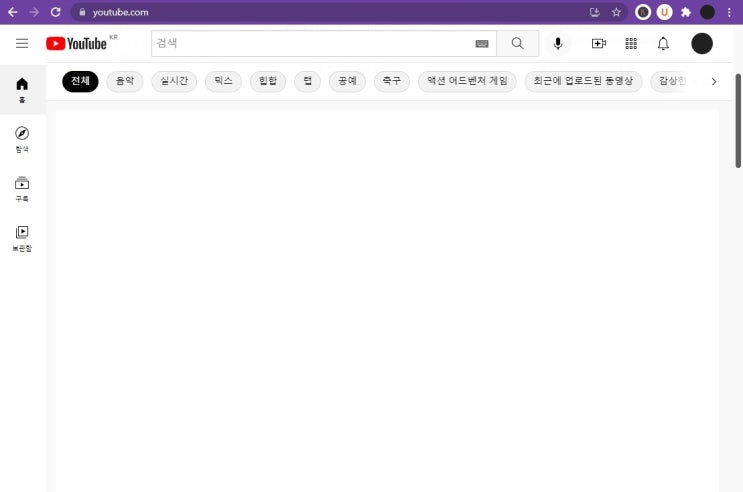
Task: Select the 힙합 filter chip
Action: (268, 82)
